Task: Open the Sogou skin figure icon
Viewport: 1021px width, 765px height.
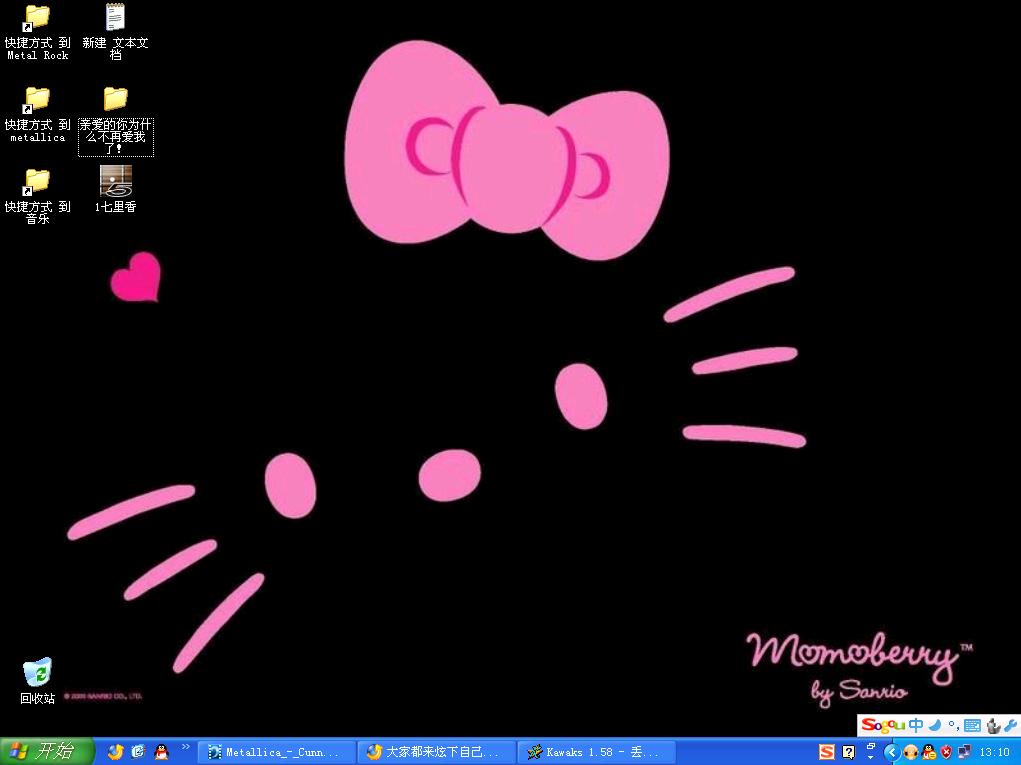Action: [993, 725]
